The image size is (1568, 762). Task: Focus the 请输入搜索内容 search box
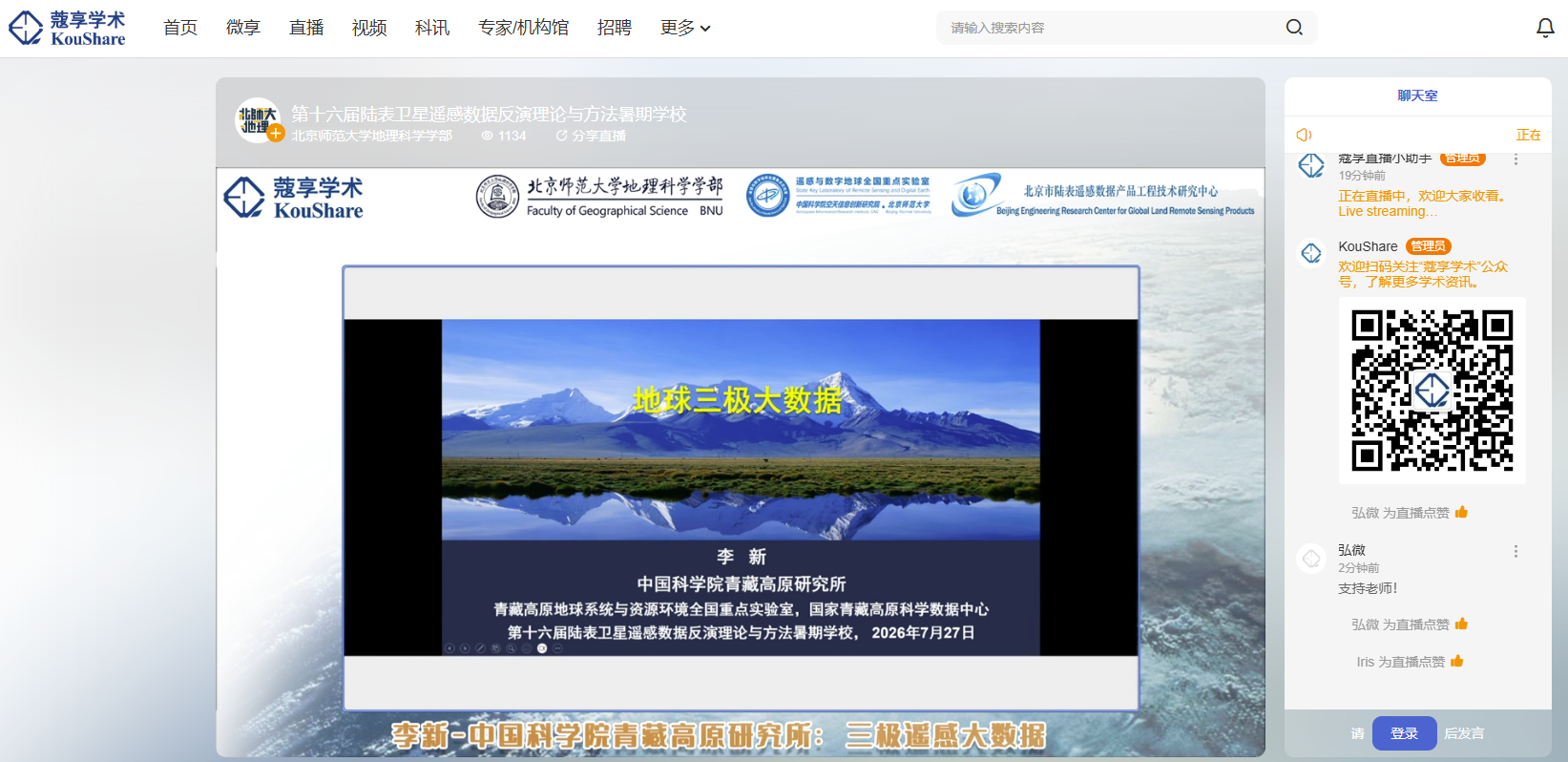tap(1113, 28)
